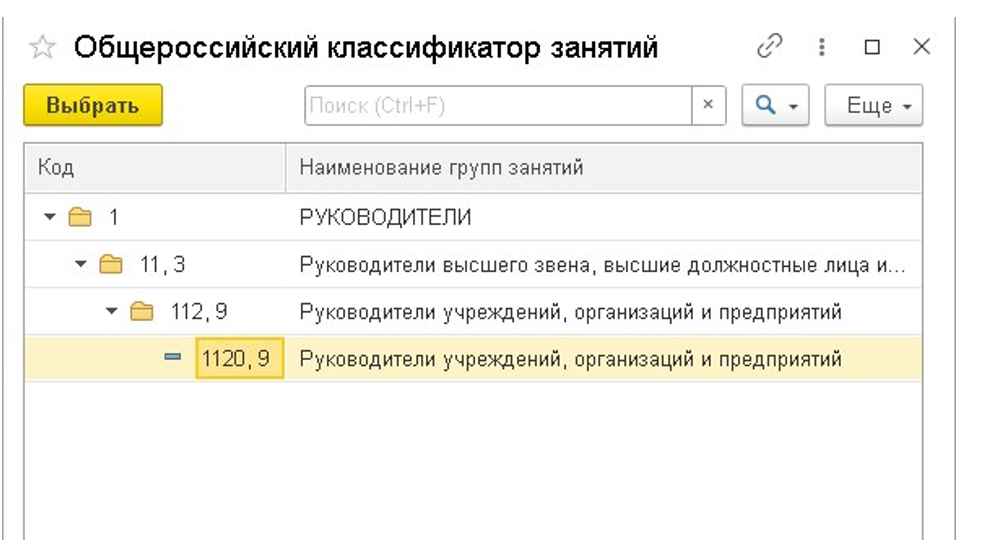Collapse the group with code 1
This screenshot has width=981, height=558.
coord(50,218)
